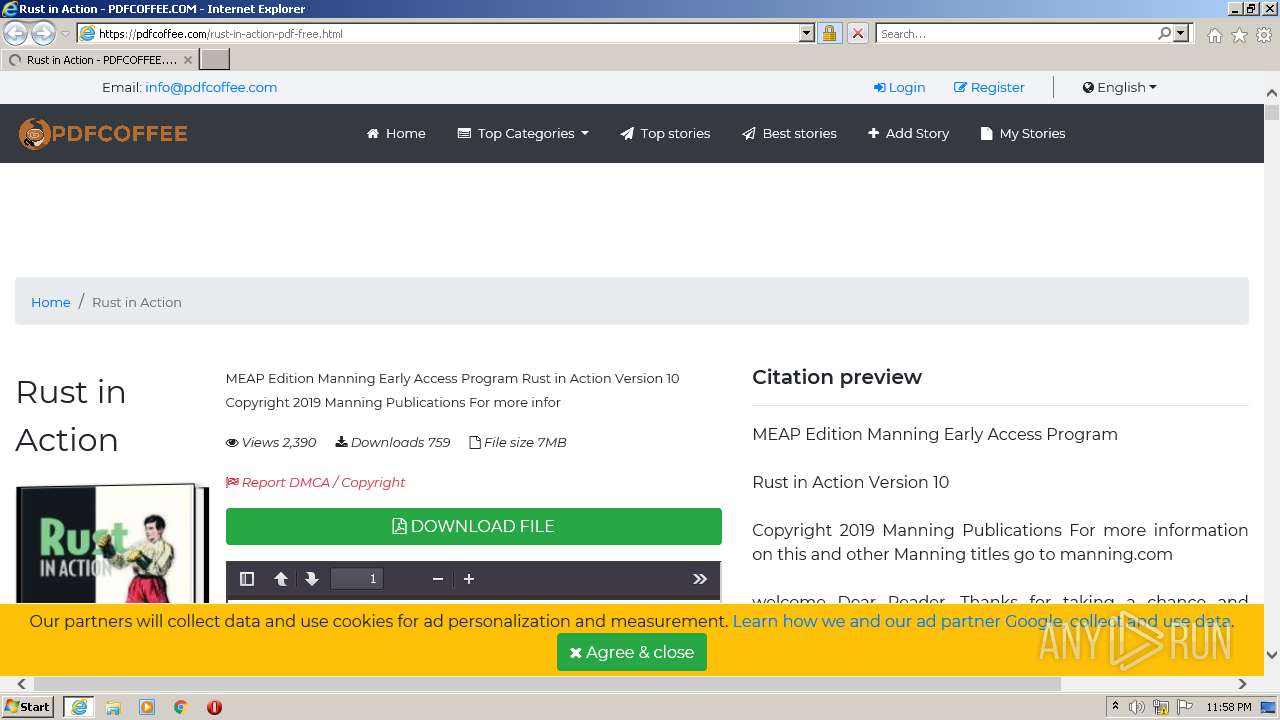The width and height of the screenshot is (1280, 720).
Task: Open the English language dropdown
Action: tap(1119, 87)
